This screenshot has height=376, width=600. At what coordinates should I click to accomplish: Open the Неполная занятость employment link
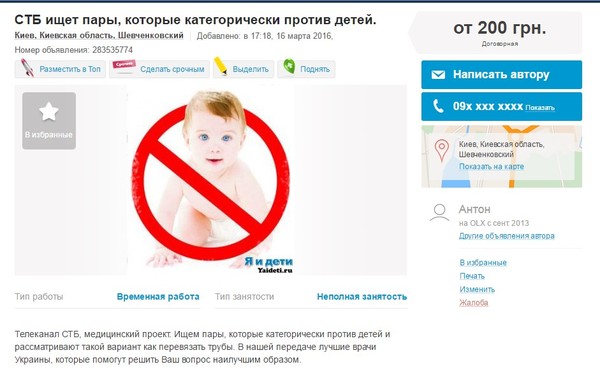click(362, 297)
